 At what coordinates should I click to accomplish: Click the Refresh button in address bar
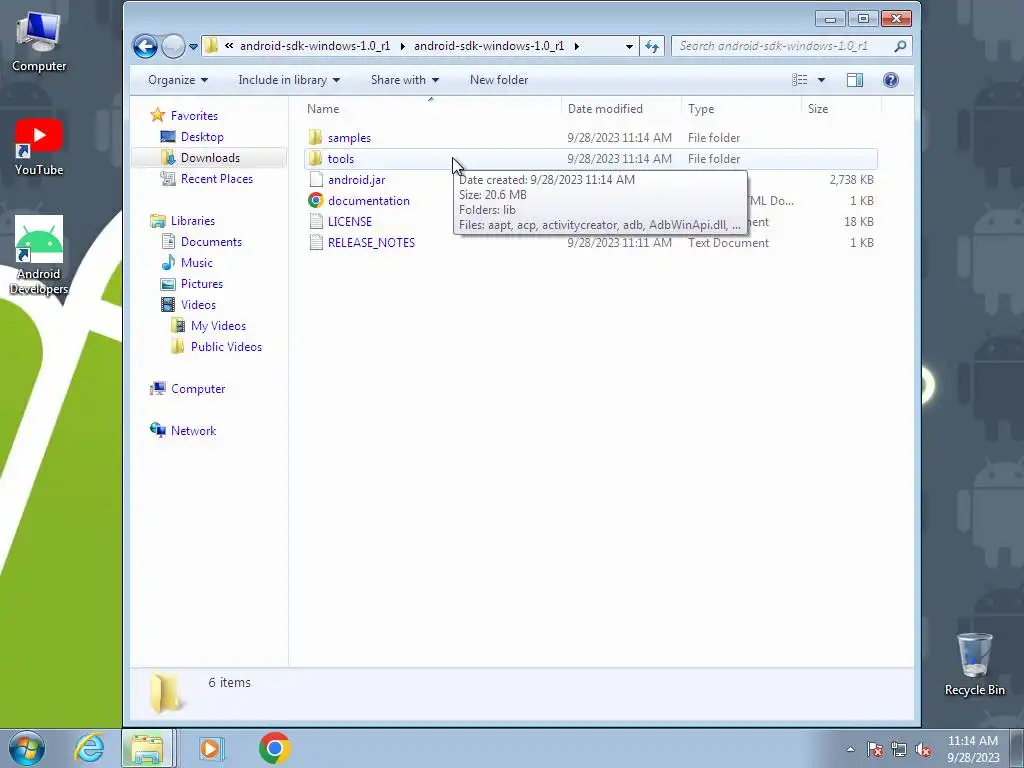[652, 46]
